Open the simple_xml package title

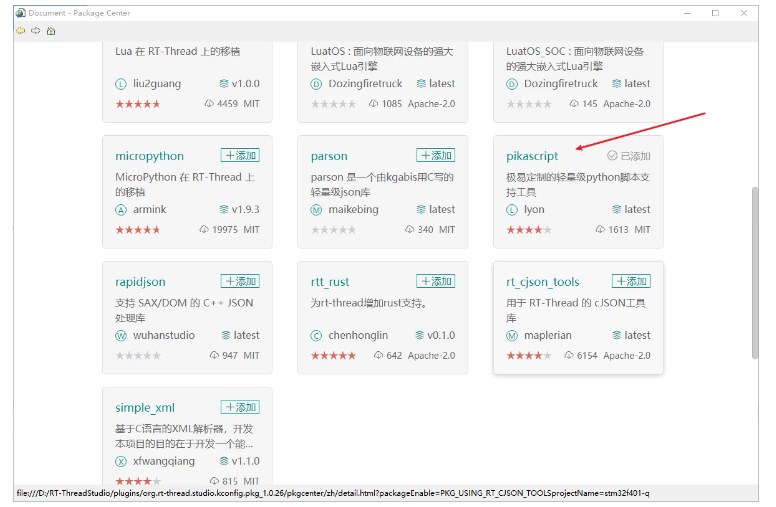pyautogui.click(x=145, y=407)
